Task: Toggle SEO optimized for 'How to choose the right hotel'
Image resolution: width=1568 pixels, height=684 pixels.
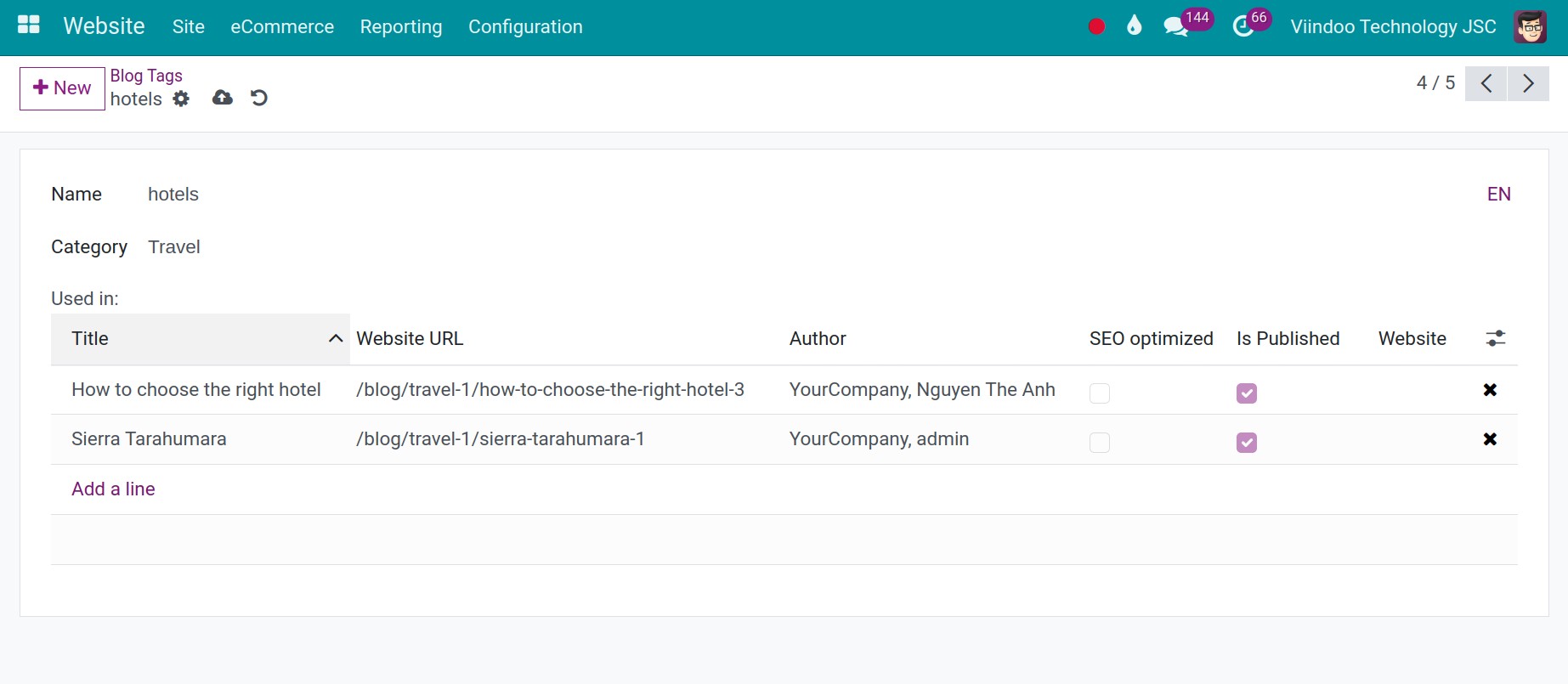Action: point(1100,393)
